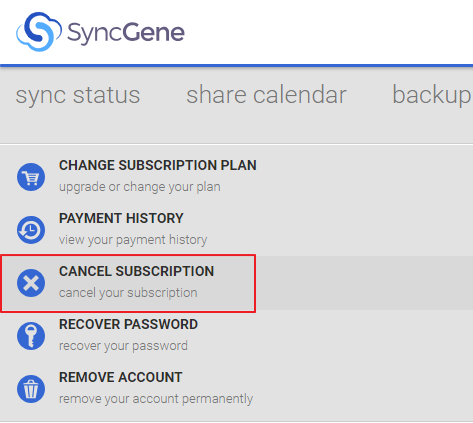The height and width of the screenshot is (423, 473).
Task: Click the shopping cart icon
Action: click(x=31, y=177)
